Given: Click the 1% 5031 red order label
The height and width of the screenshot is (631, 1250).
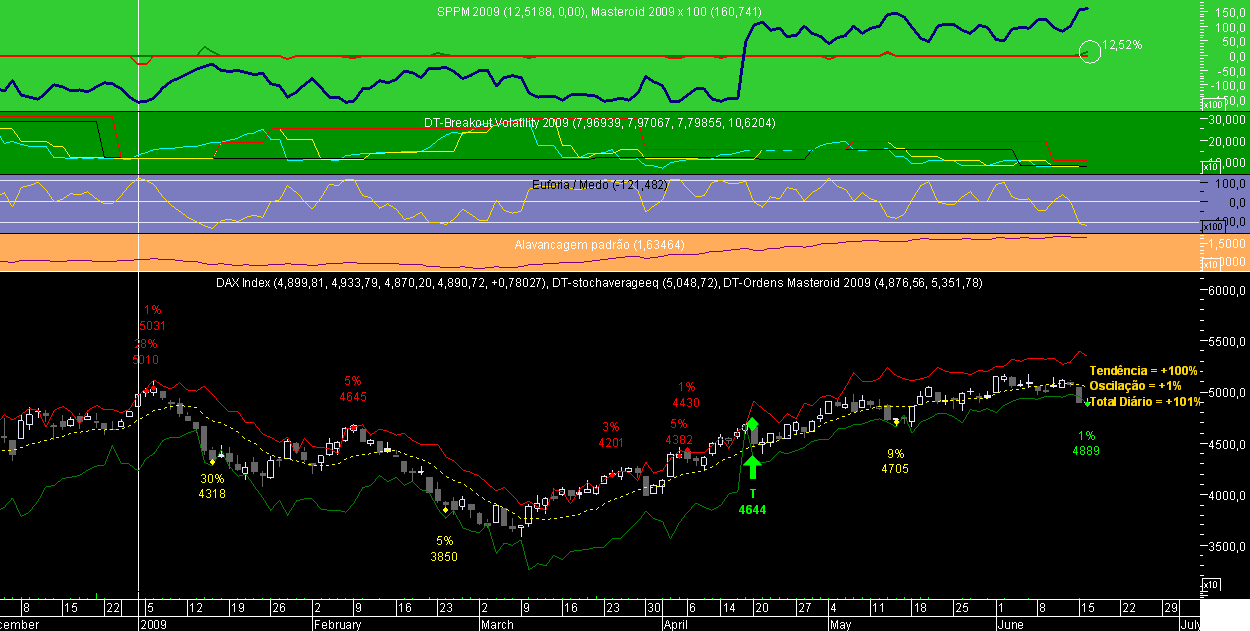Looking at the screenshot, I should click(152, 318).
